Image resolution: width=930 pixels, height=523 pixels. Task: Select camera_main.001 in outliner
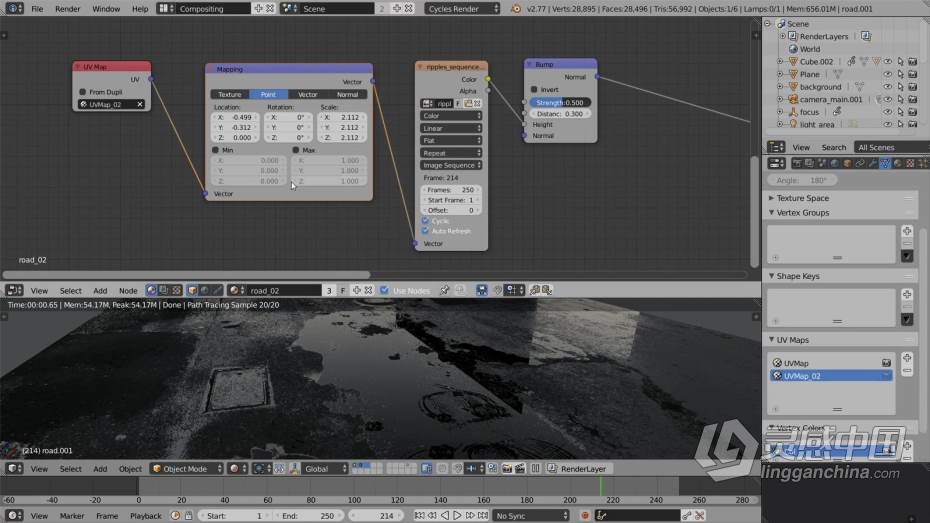coord(830,100)
